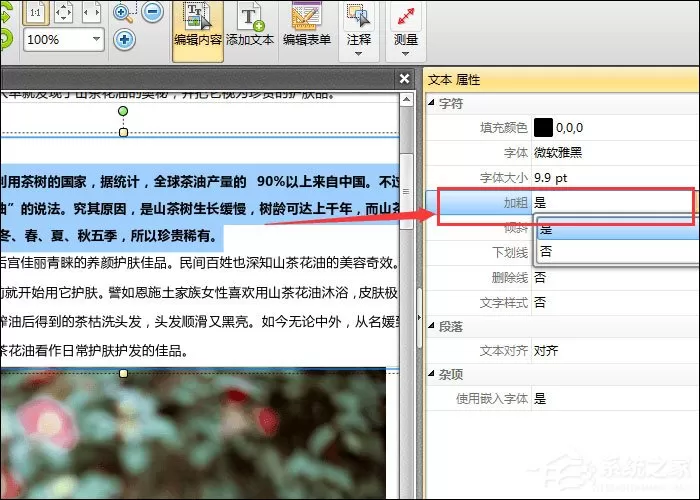Expand the 注释 dropdown arrow
This screenshot has height=500, width=700.
tap(358, 54)
